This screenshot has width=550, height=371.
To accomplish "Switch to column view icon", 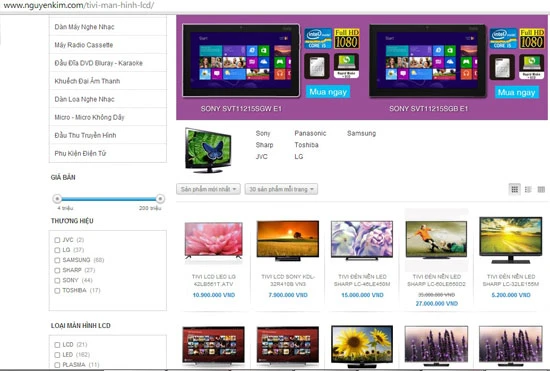I will pos(541,189).
